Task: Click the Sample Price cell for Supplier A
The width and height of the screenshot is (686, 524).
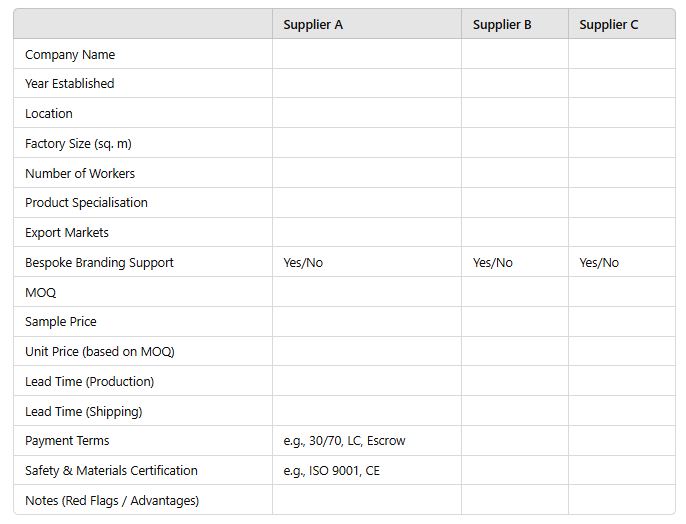Action: pos(366,322)
